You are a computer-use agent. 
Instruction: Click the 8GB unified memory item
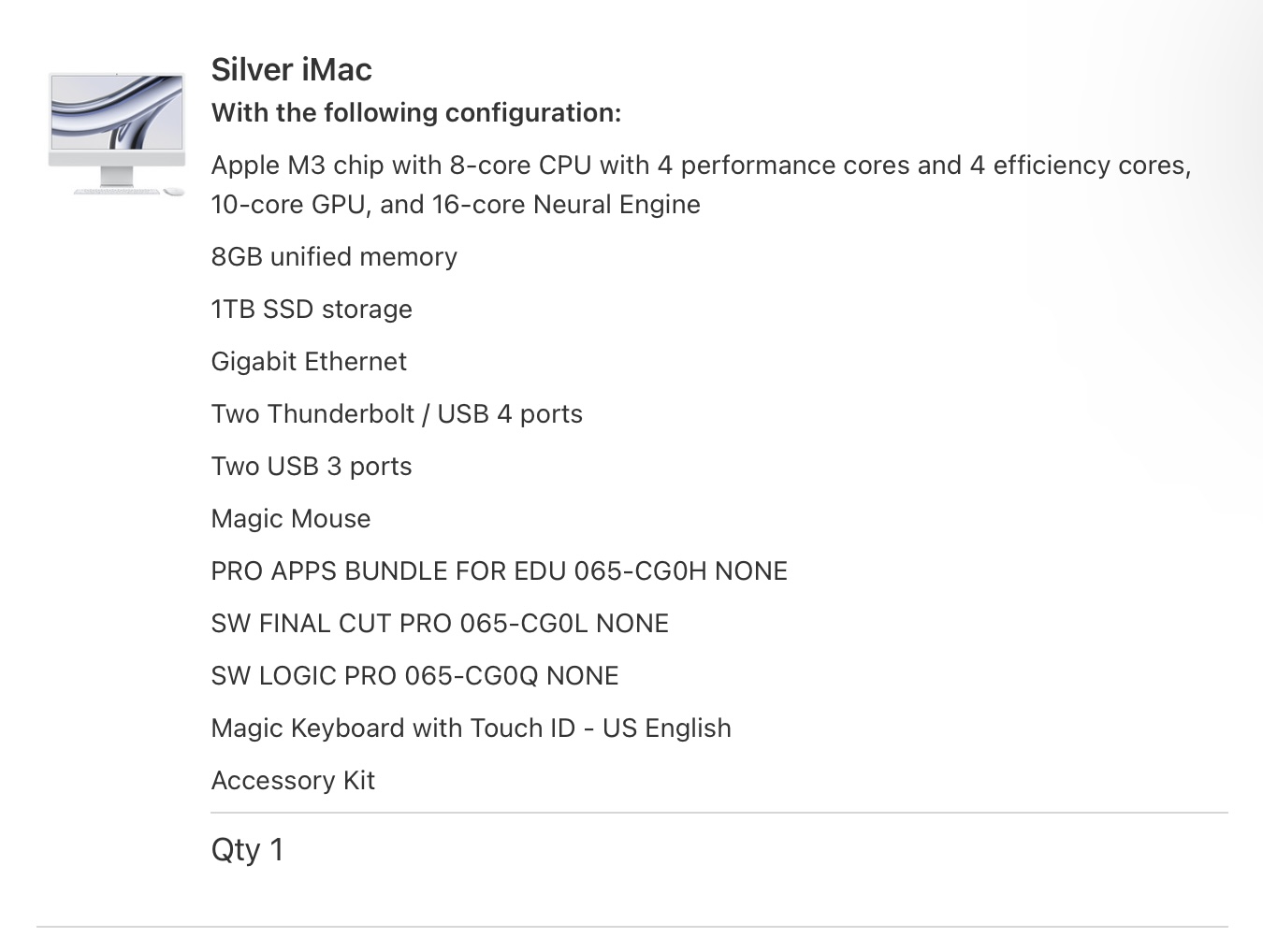pos(334,257)
